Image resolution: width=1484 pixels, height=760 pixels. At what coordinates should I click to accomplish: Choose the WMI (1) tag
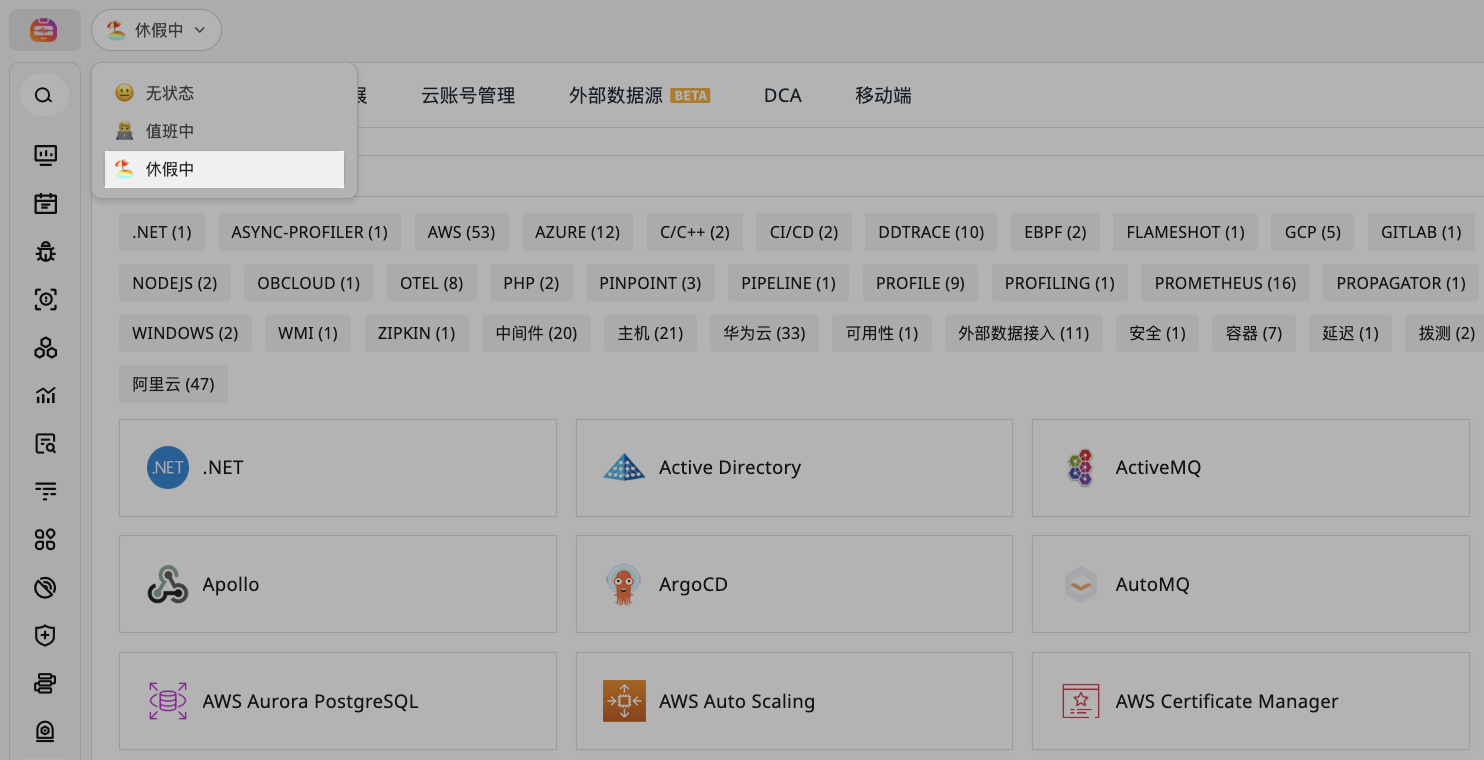[308, 333]
